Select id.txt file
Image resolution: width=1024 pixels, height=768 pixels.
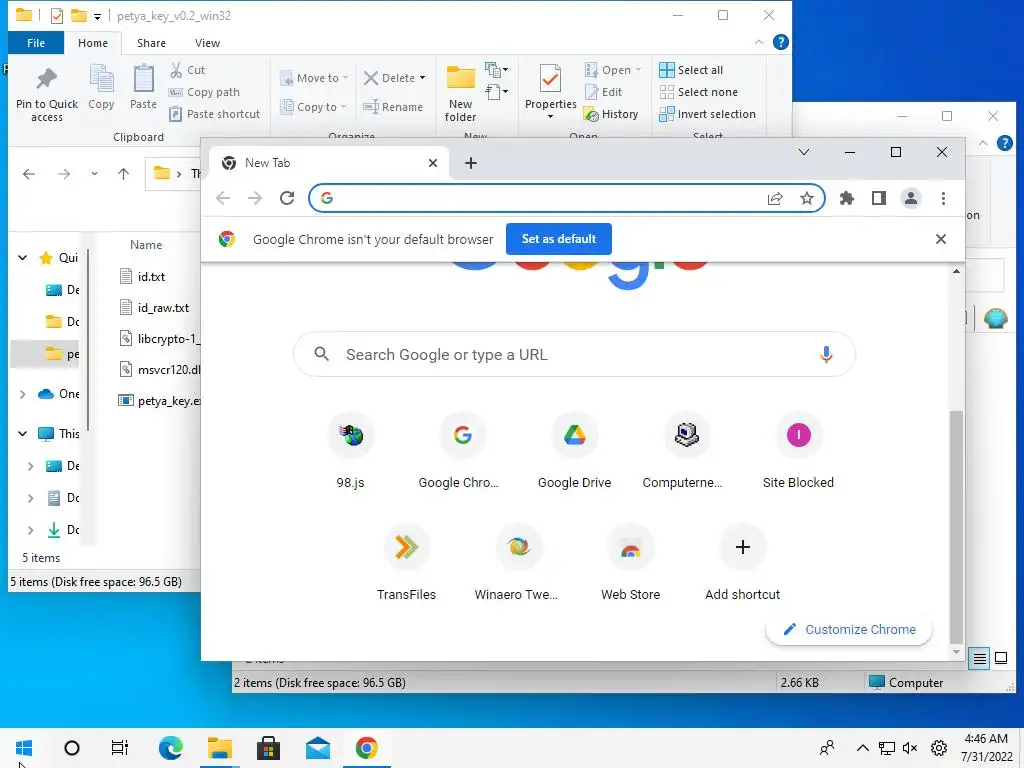click(x=143, y=277)
